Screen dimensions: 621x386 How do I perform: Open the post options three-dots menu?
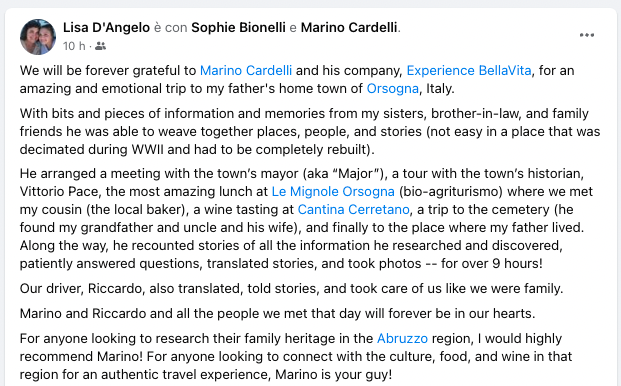587,35
